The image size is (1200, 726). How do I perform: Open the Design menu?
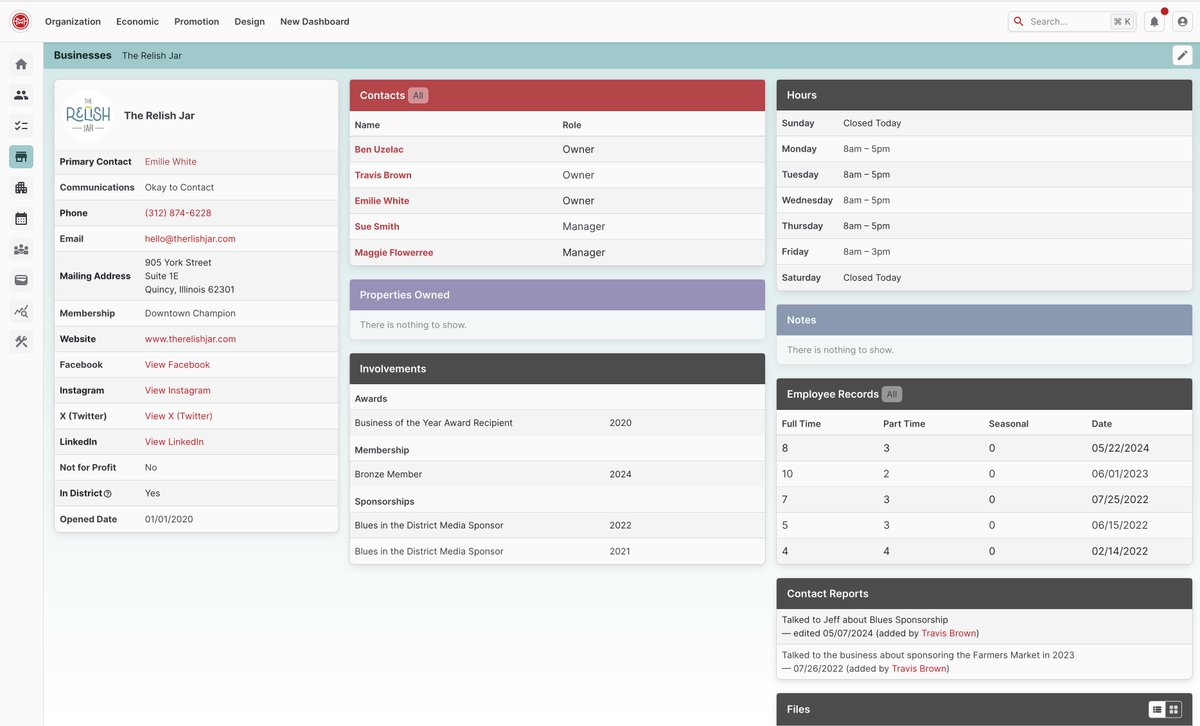point(250,21)
